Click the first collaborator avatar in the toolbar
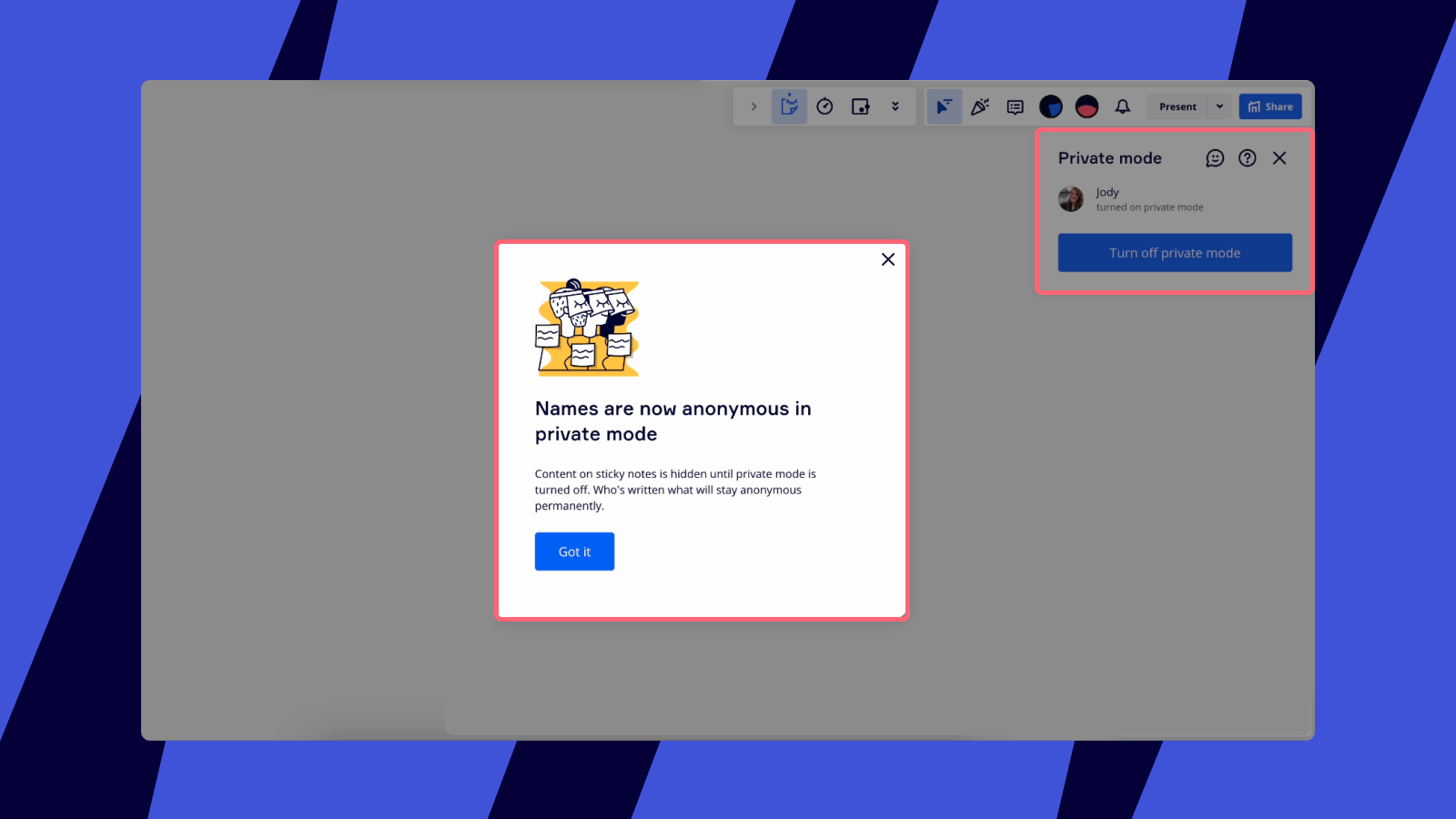 [1051, 106]
